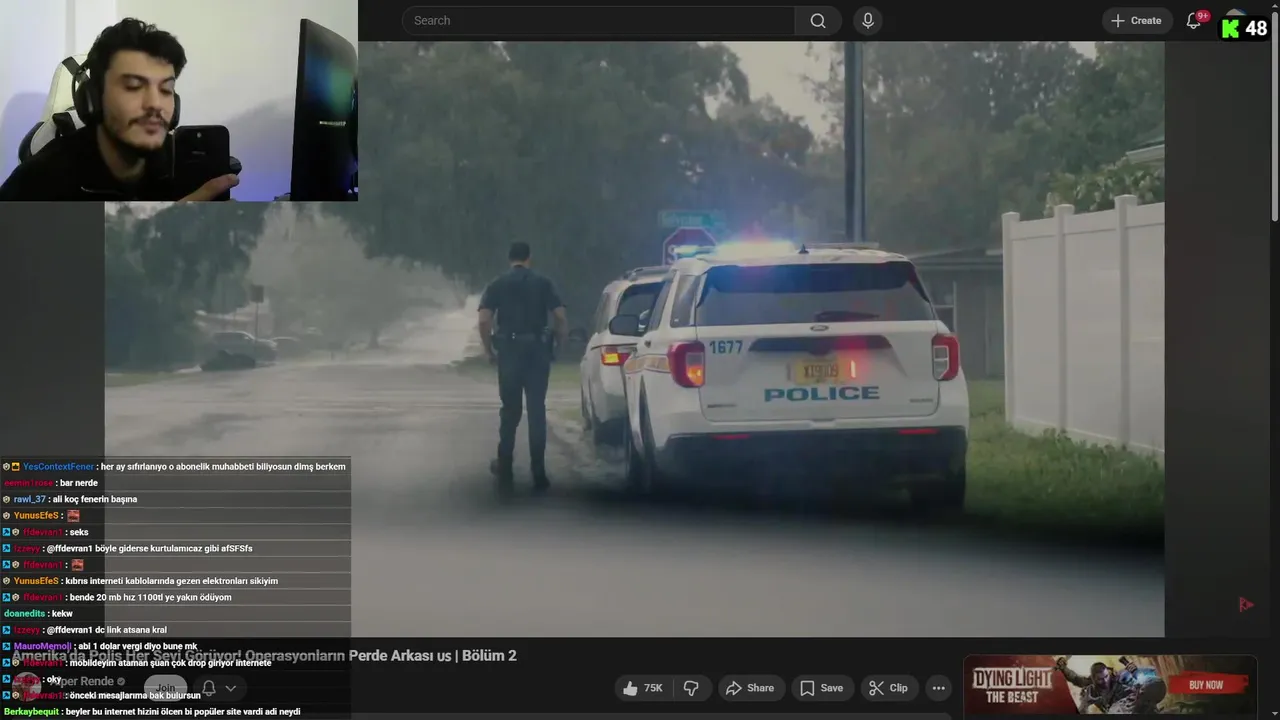1280x720 pixels.
Task: Select chat username rawl_37
Action: click(30, 499)
